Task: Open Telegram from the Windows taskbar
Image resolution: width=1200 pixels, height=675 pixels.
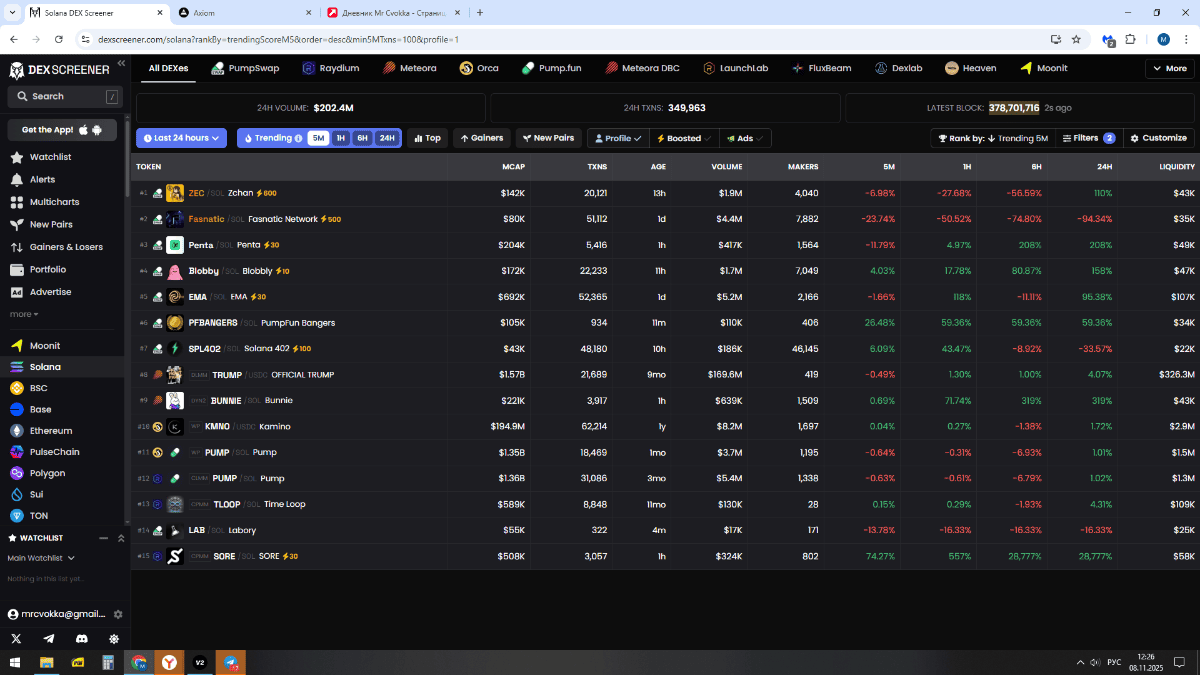Action: pos(231,662)
